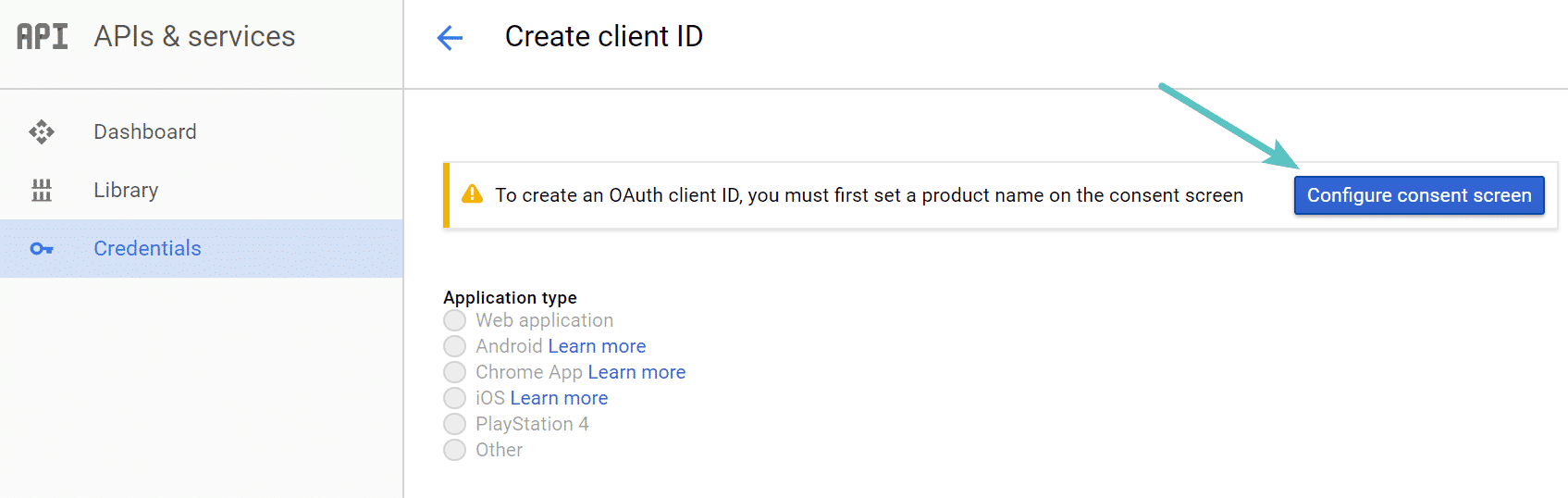
Task: Click the Library shelves icon
Action: point(42,191)
